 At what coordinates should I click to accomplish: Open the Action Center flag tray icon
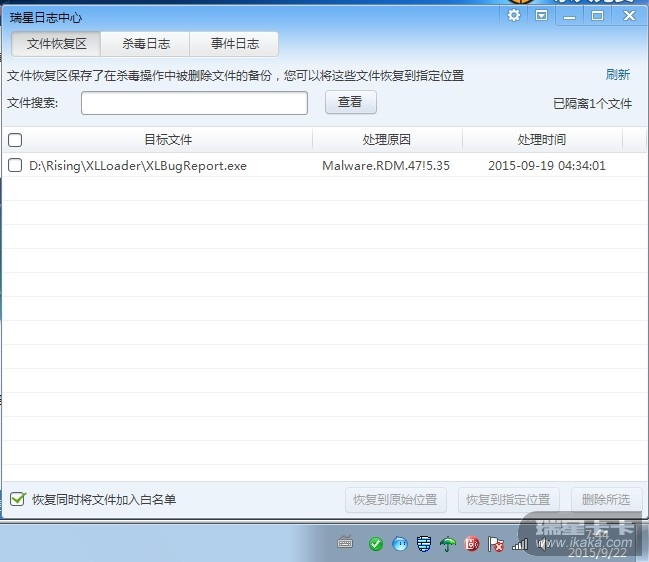(496, 544)
